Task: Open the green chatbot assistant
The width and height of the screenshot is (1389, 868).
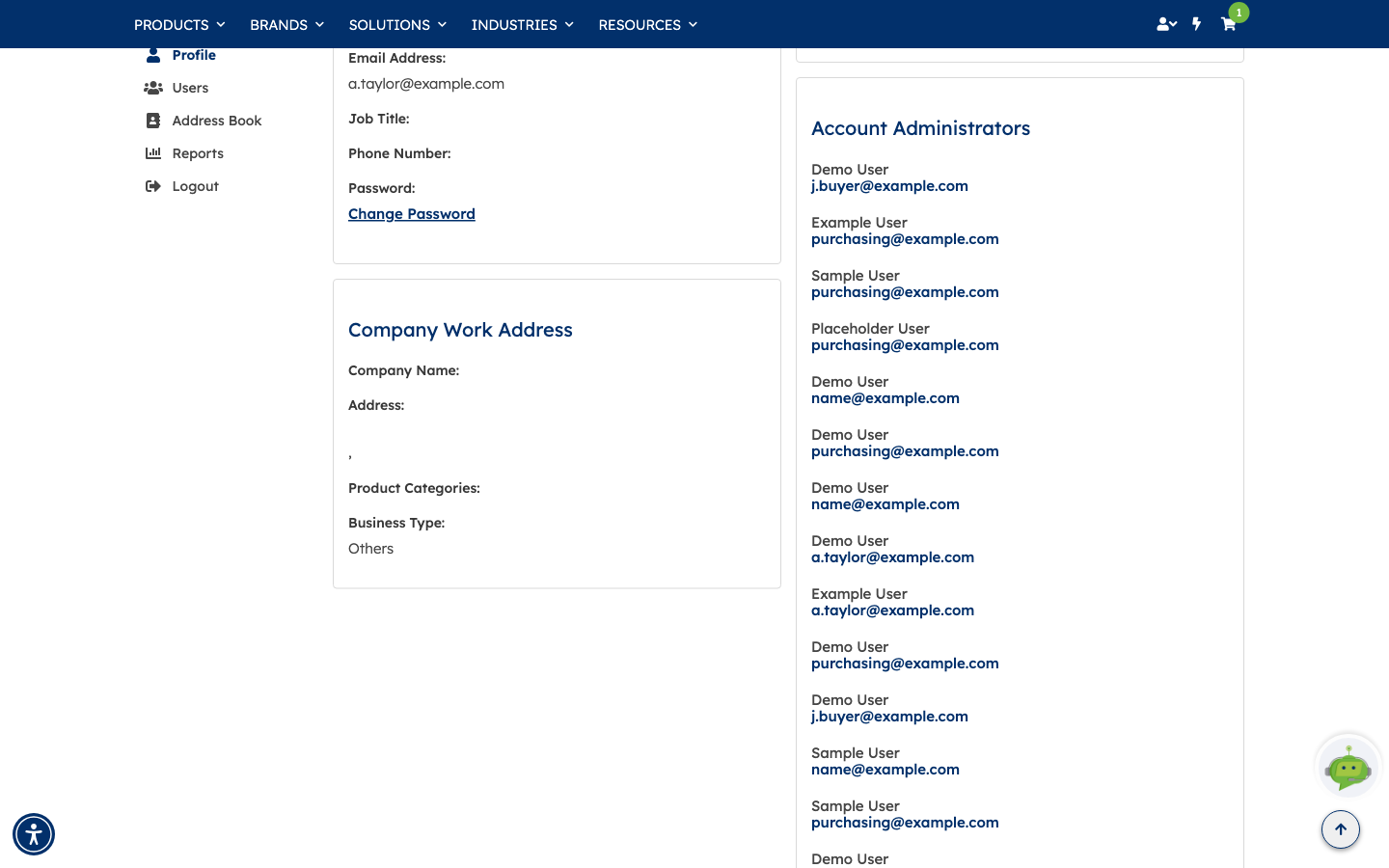Action: click(x=1348, y=768)
